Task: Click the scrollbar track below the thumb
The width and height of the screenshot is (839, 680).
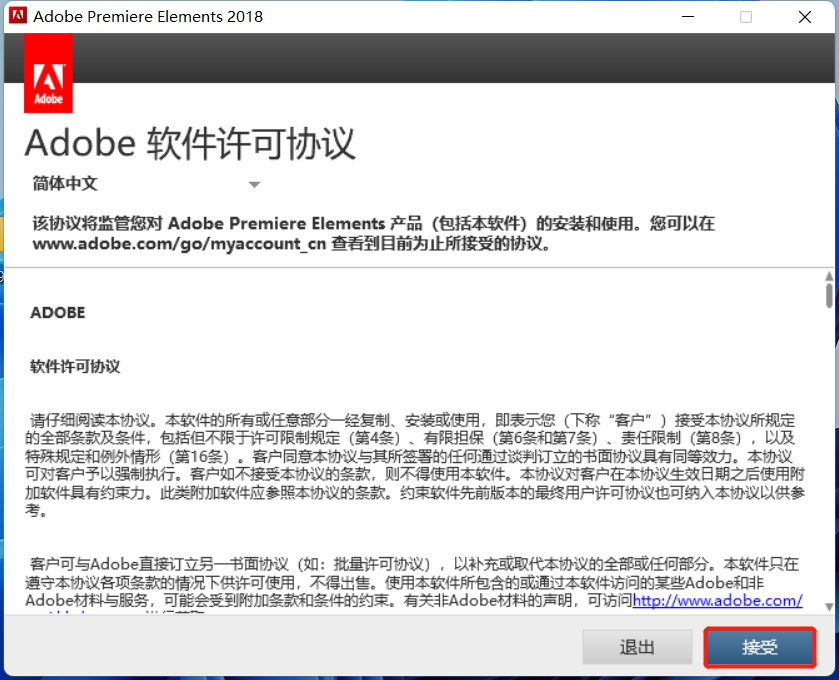Action: (x=828, y=450)
